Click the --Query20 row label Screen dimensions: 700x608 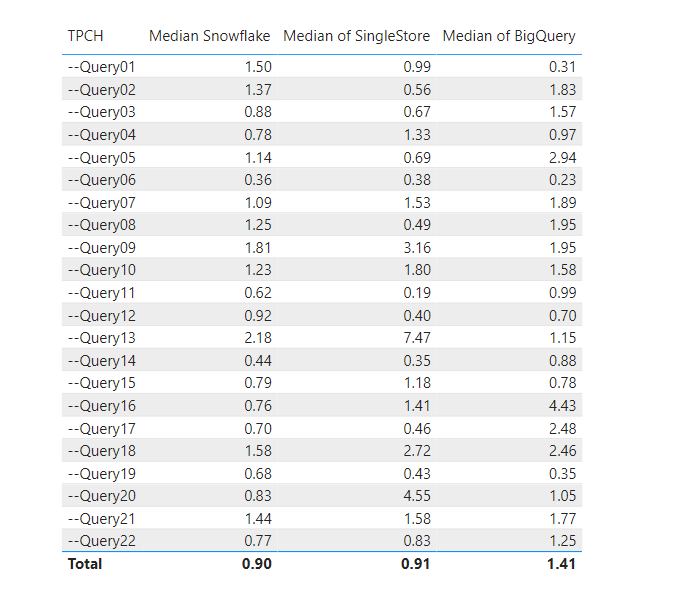point(101,496)
